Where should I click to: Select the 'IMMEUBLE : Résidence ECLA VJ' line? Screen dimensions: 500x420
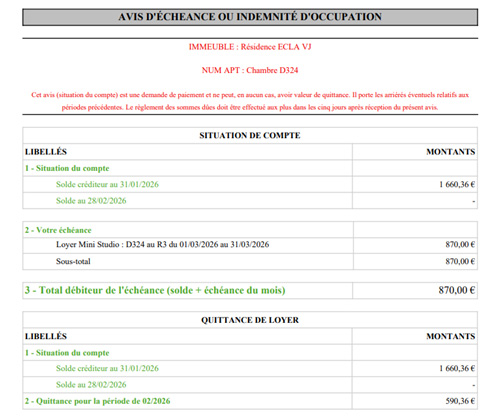coord(250,47)
